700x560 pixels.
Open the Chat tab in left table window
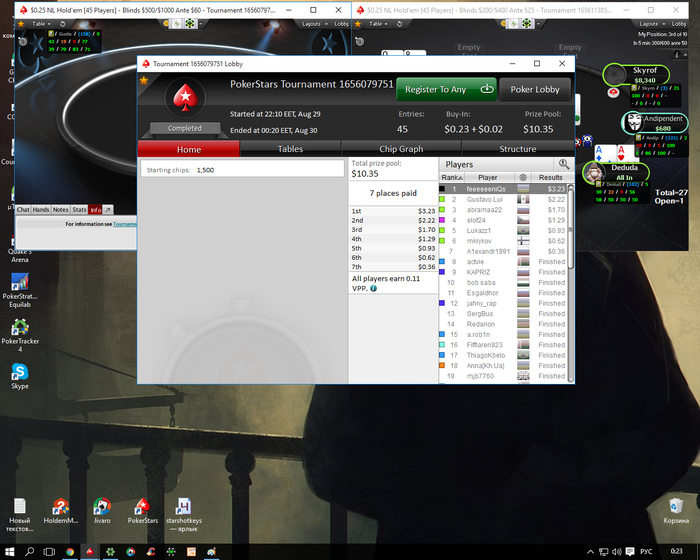23,209
